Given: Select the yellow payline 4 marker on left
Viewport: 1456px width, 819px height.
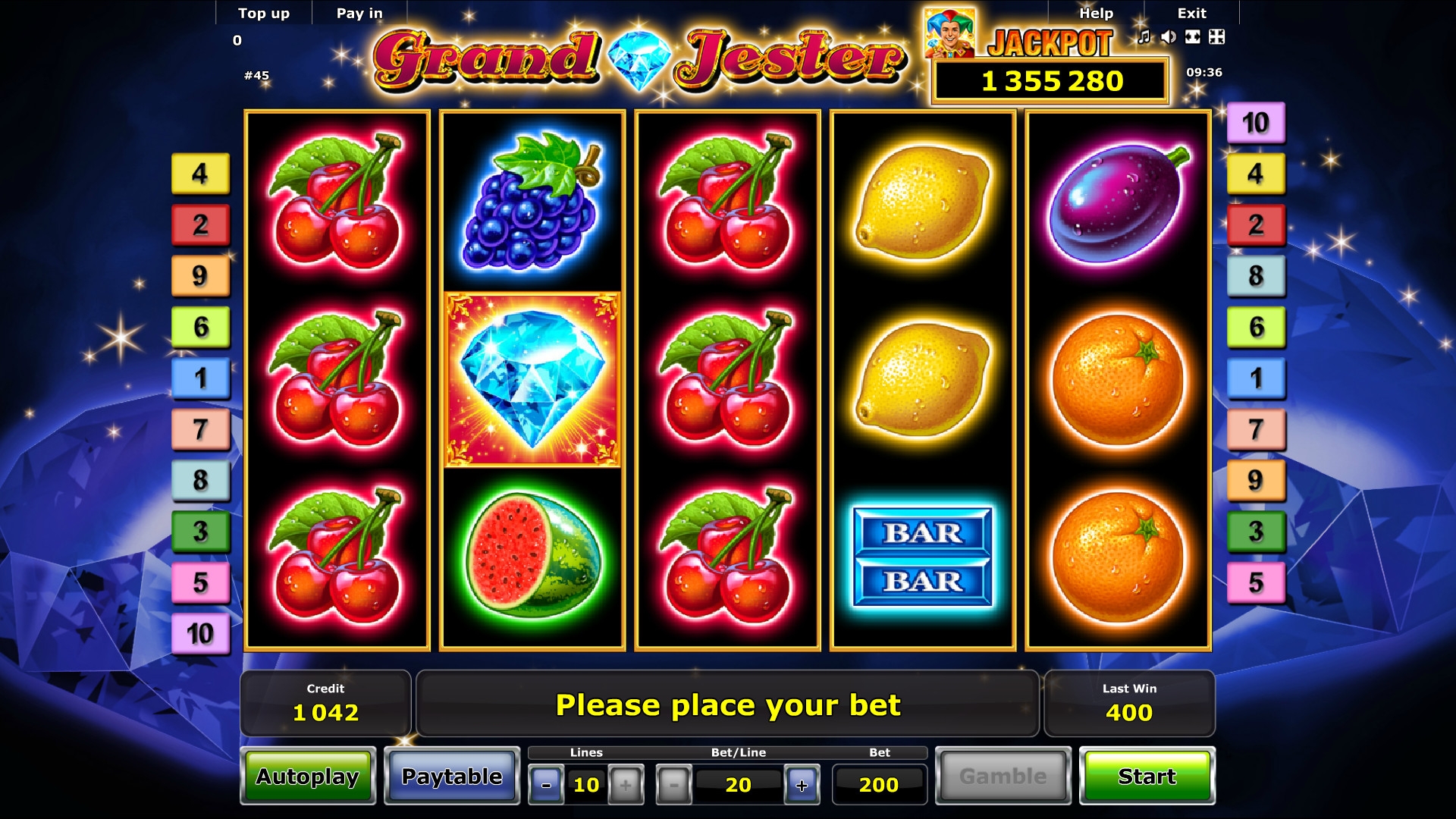Looking at the screenshot, I should coord(200,174).
